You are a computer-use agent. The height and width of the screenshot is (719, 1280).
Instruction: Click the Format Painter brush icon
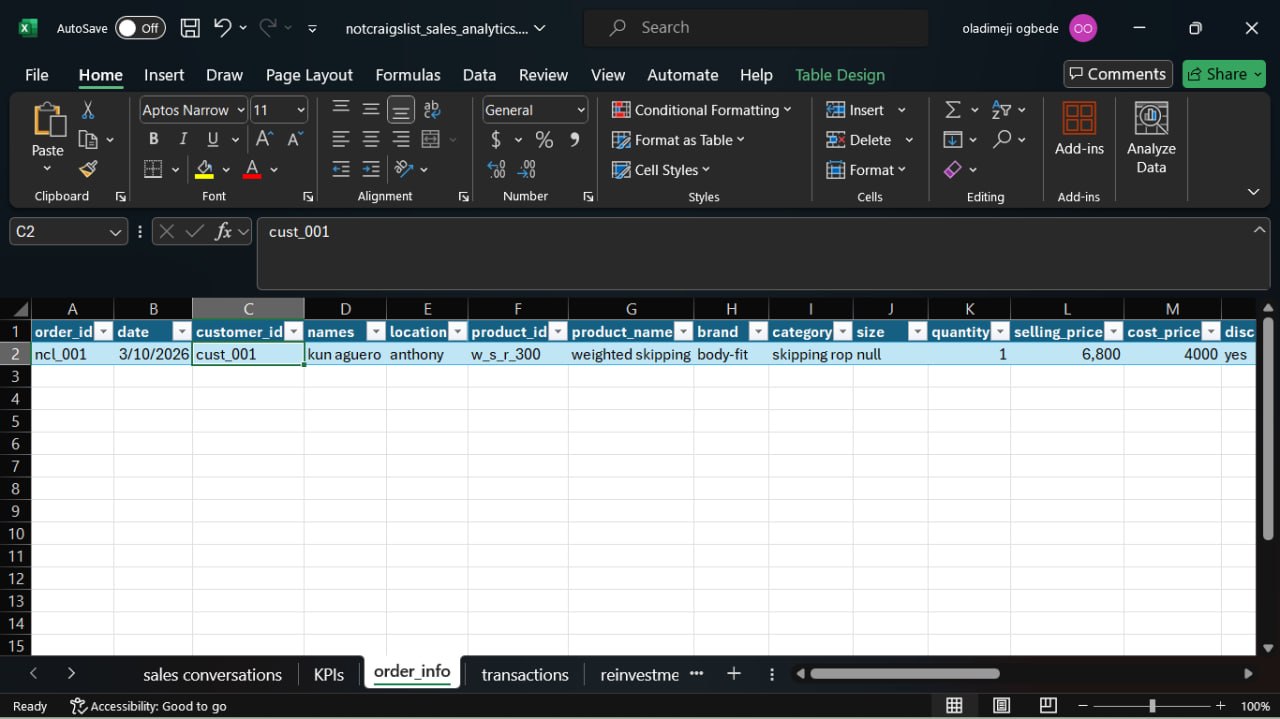[88, 169]
